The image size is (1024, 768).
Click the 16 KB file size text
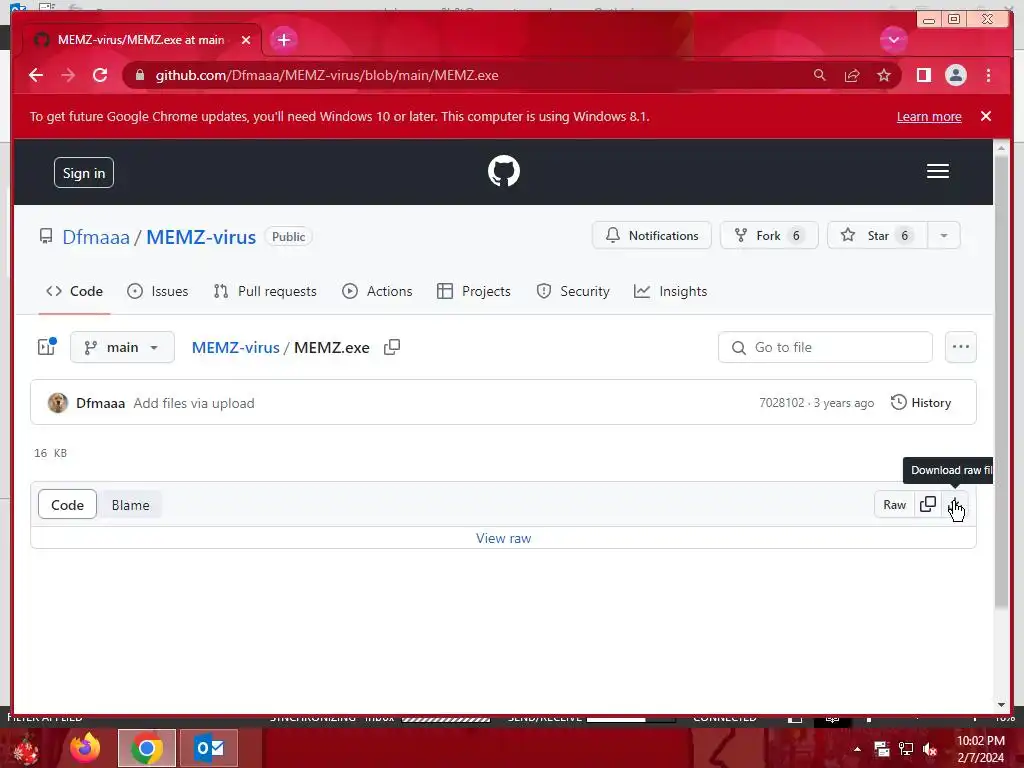(50, 453)
